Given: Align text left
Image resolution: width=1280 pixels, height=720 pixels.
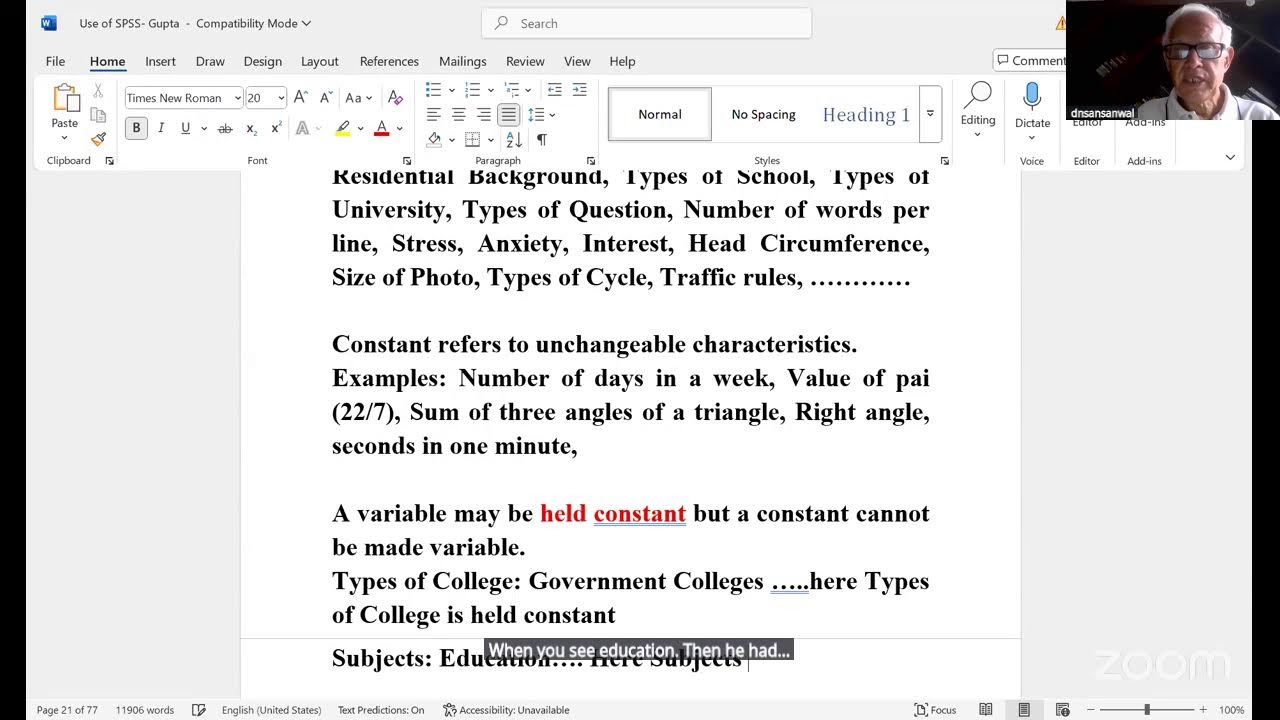Looking at the screenshot, I should click(x=434, y=115).
